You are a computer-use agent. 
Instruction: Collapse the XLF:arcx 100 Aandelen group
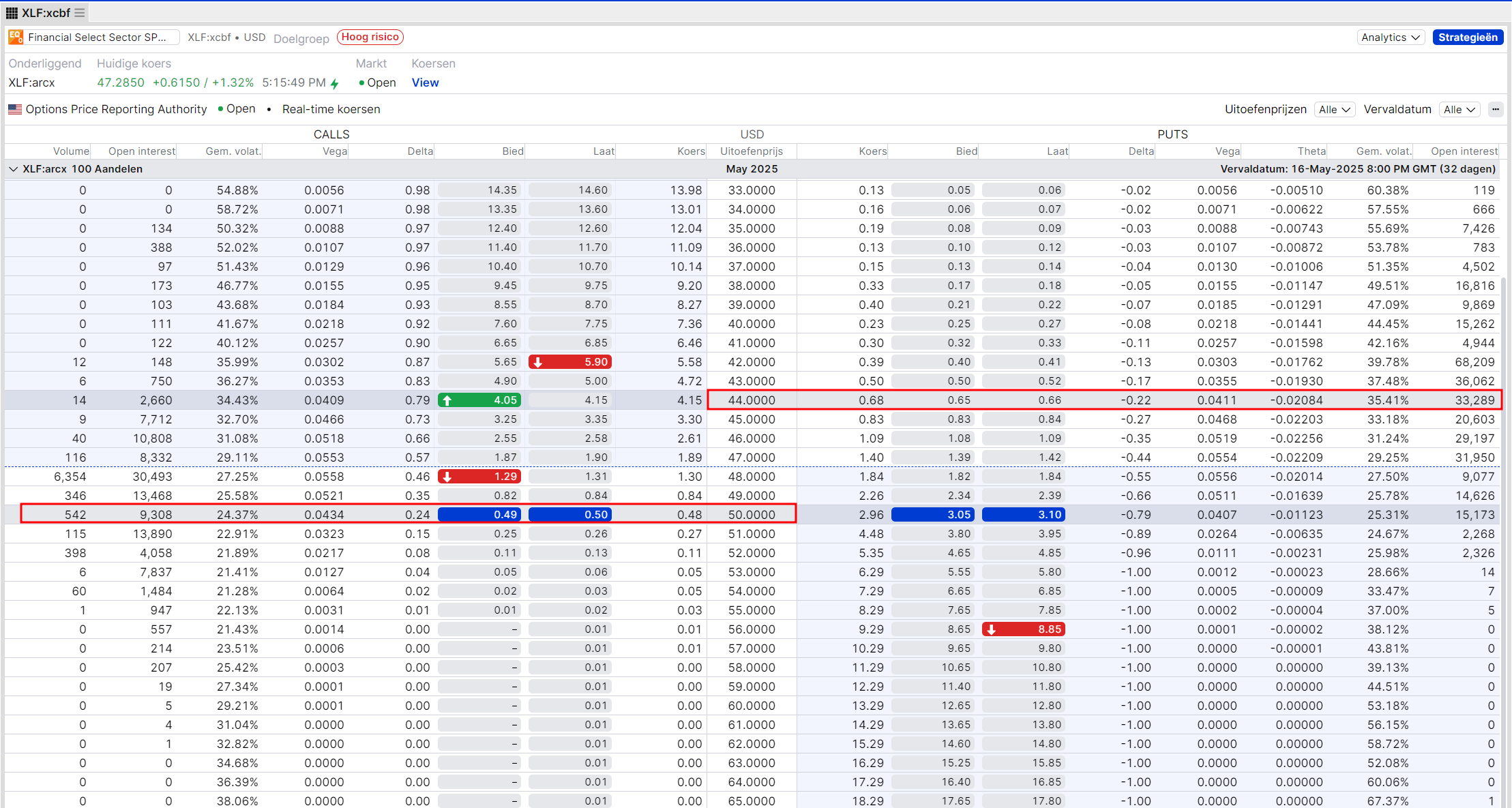click(13, 169)
